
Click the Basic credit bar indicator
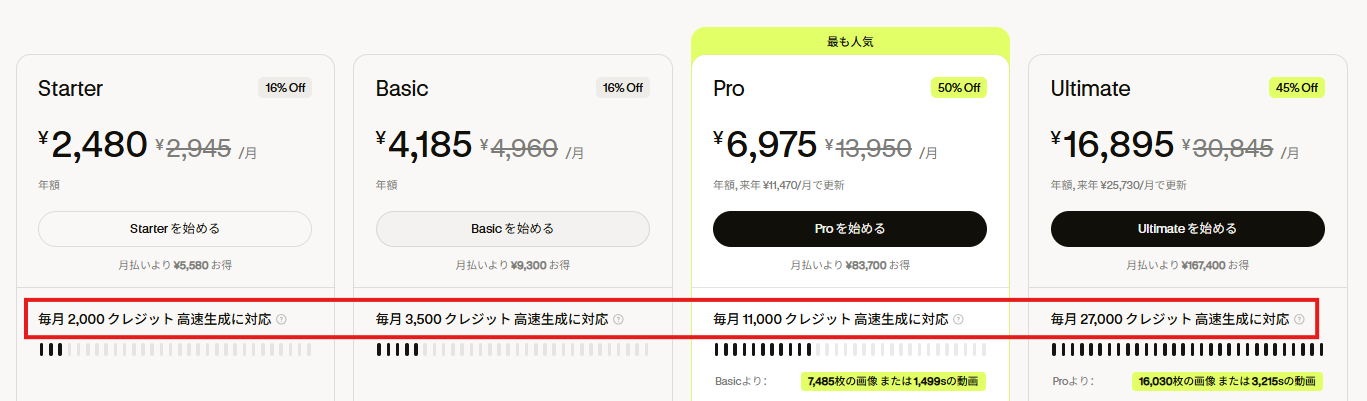point(513,350)
